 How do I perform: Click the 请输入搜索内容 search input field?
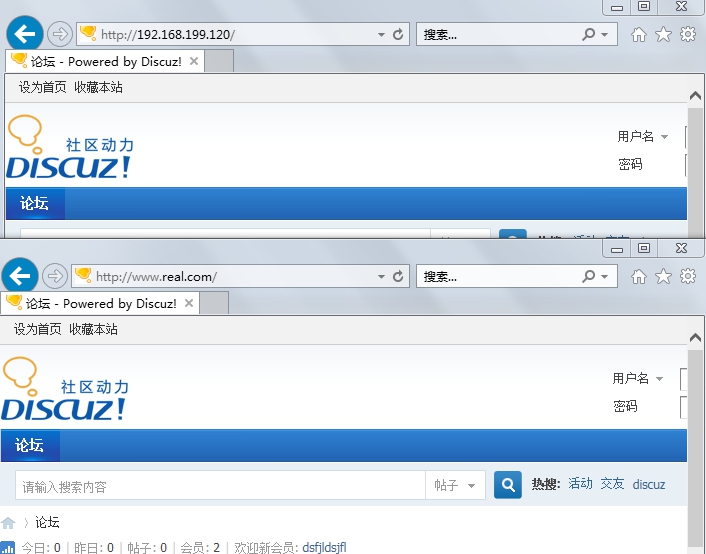(x=220, y=486)
